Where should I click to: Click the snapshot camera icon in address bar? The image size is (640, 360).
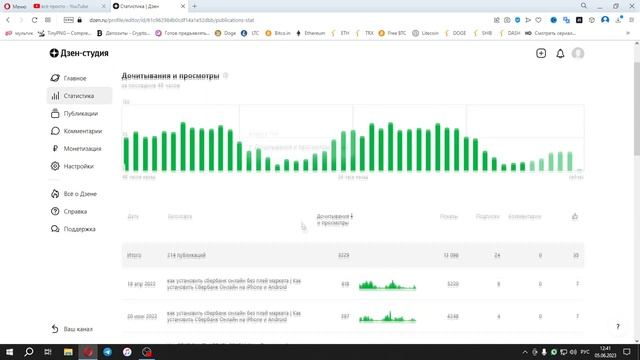point(507,20)
